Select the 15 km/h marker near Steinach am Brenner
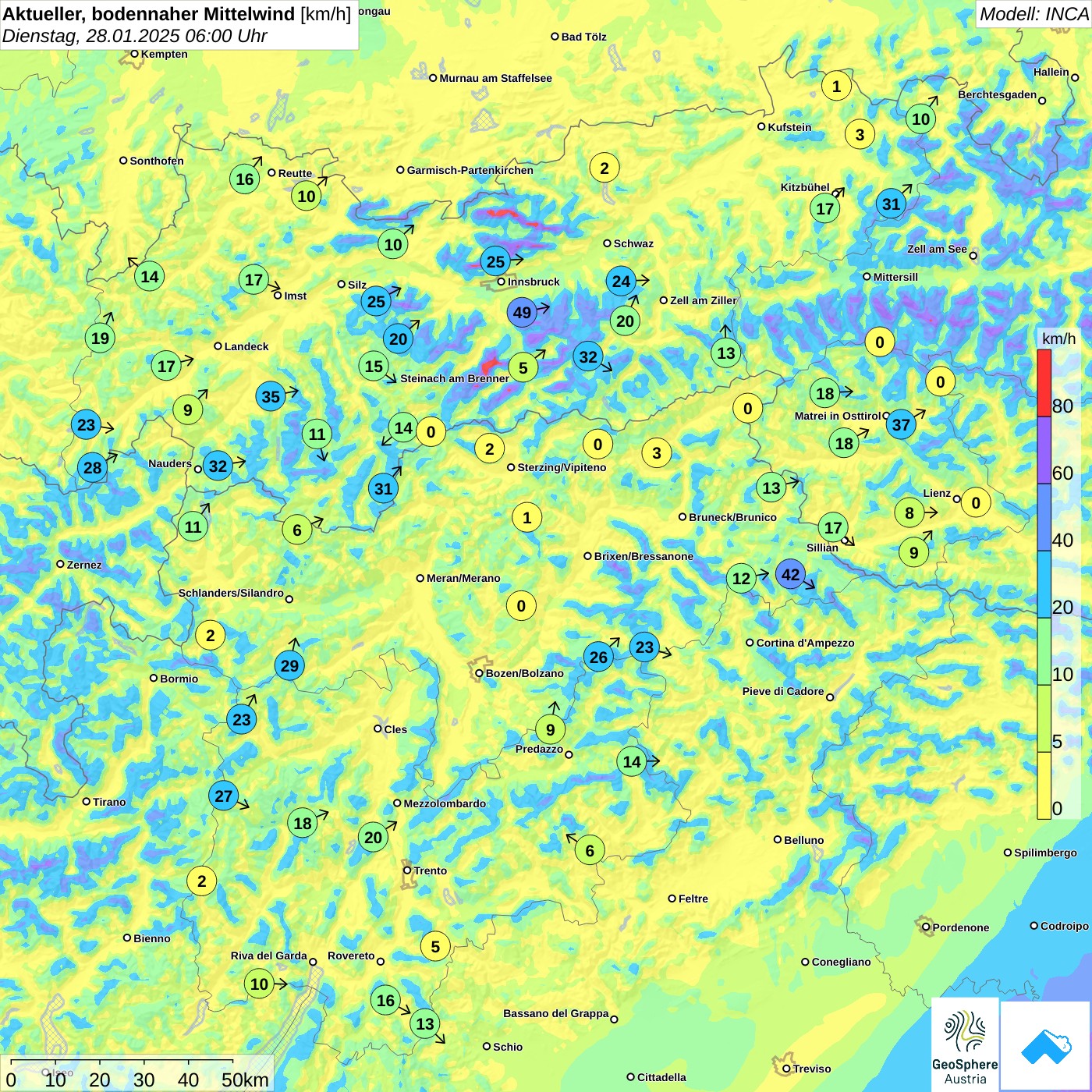1092x1092 pixels. [x=374, y=366]
